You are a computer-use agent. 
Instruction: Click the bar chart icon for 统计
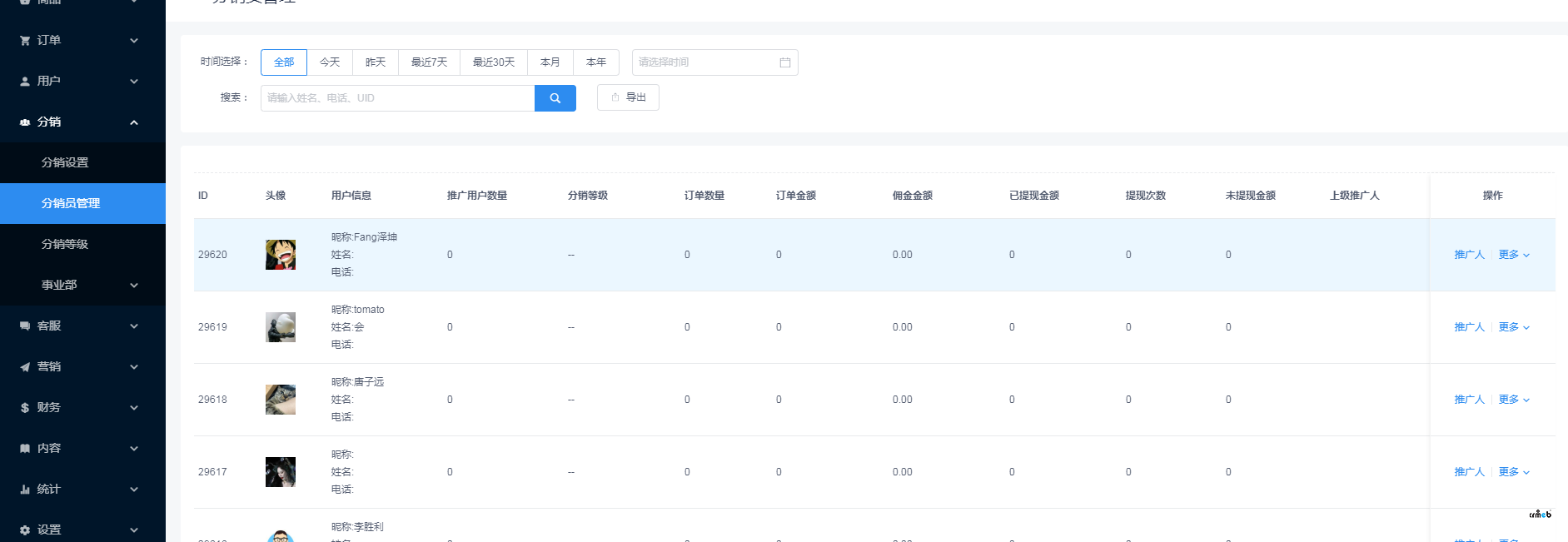pos(25,490)
